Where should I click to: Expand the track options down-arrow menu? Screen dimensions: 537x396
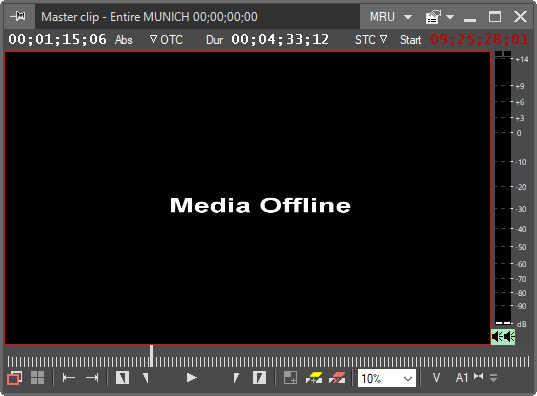click(494, 378)
